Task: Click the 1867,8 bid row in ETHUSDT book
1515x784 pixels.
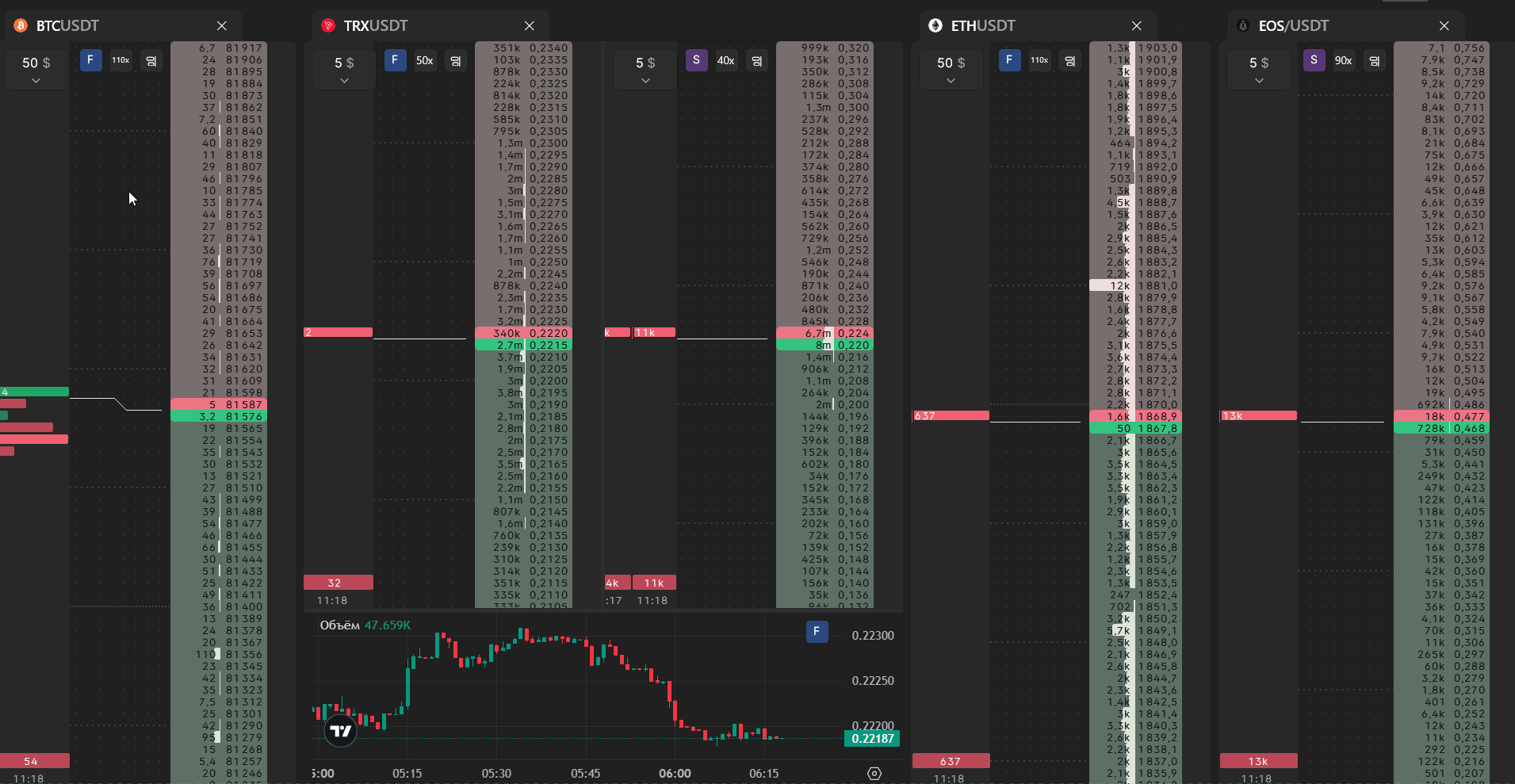Action: [1135, 428]
